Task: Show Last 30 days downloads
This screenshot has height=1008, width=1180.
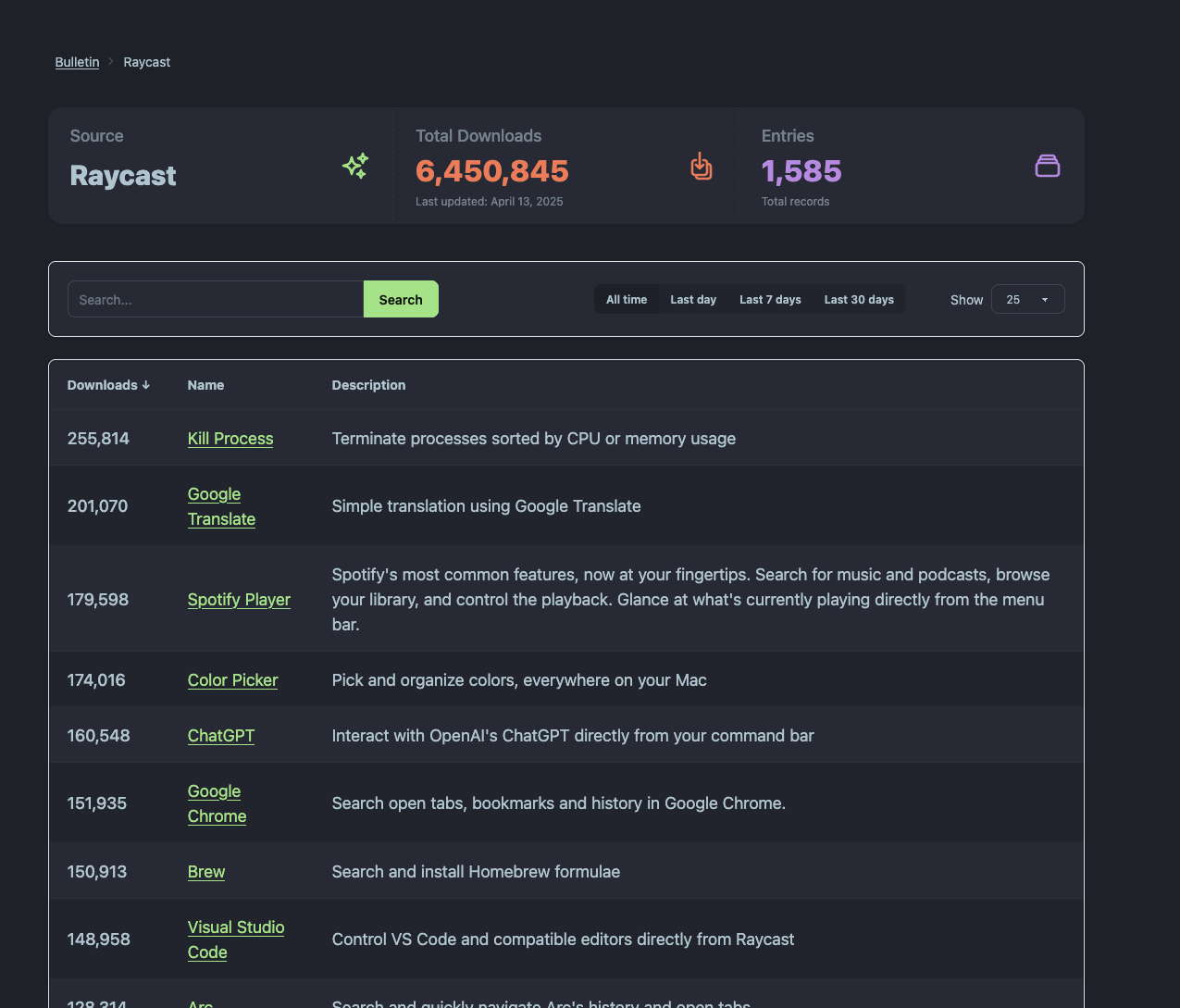Action: click(x=859, y=300)
